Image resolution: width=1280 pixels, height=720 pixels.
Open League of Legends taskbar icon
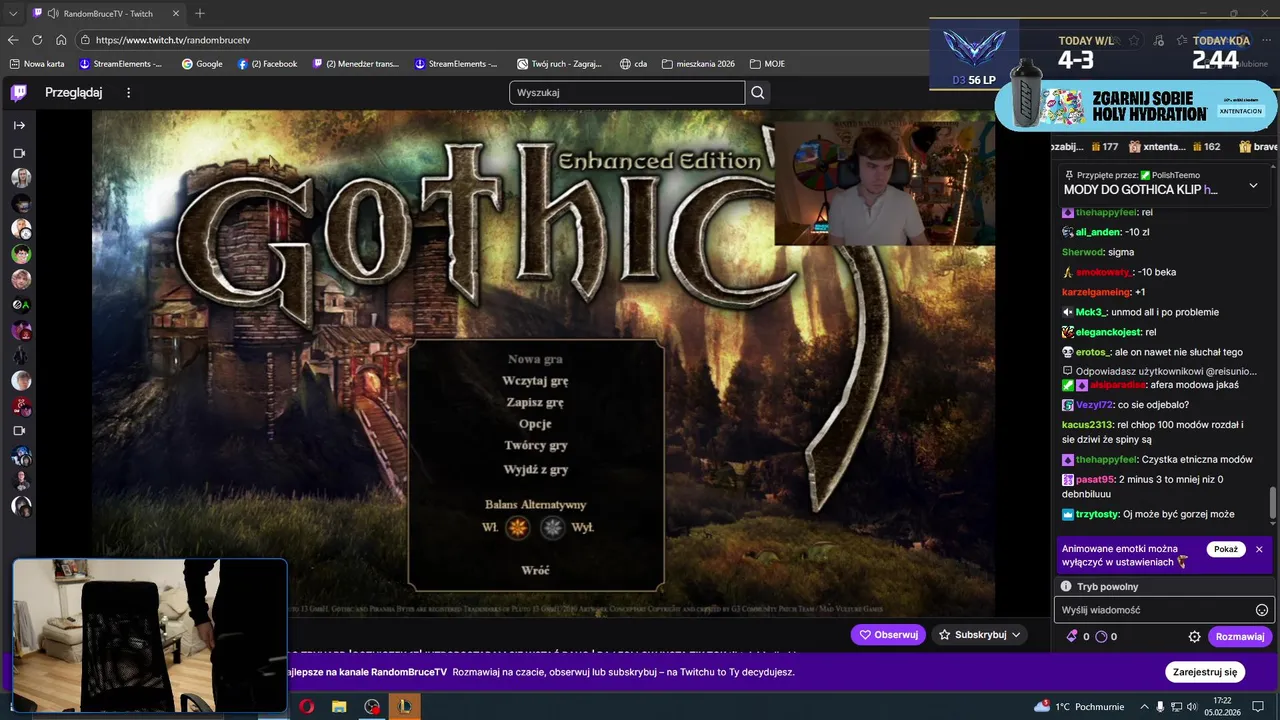pos(405,707)
